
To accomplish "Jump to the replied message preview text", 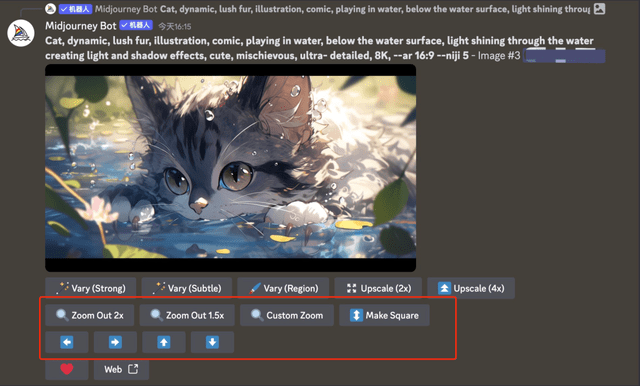I will (x=375, y=9).
